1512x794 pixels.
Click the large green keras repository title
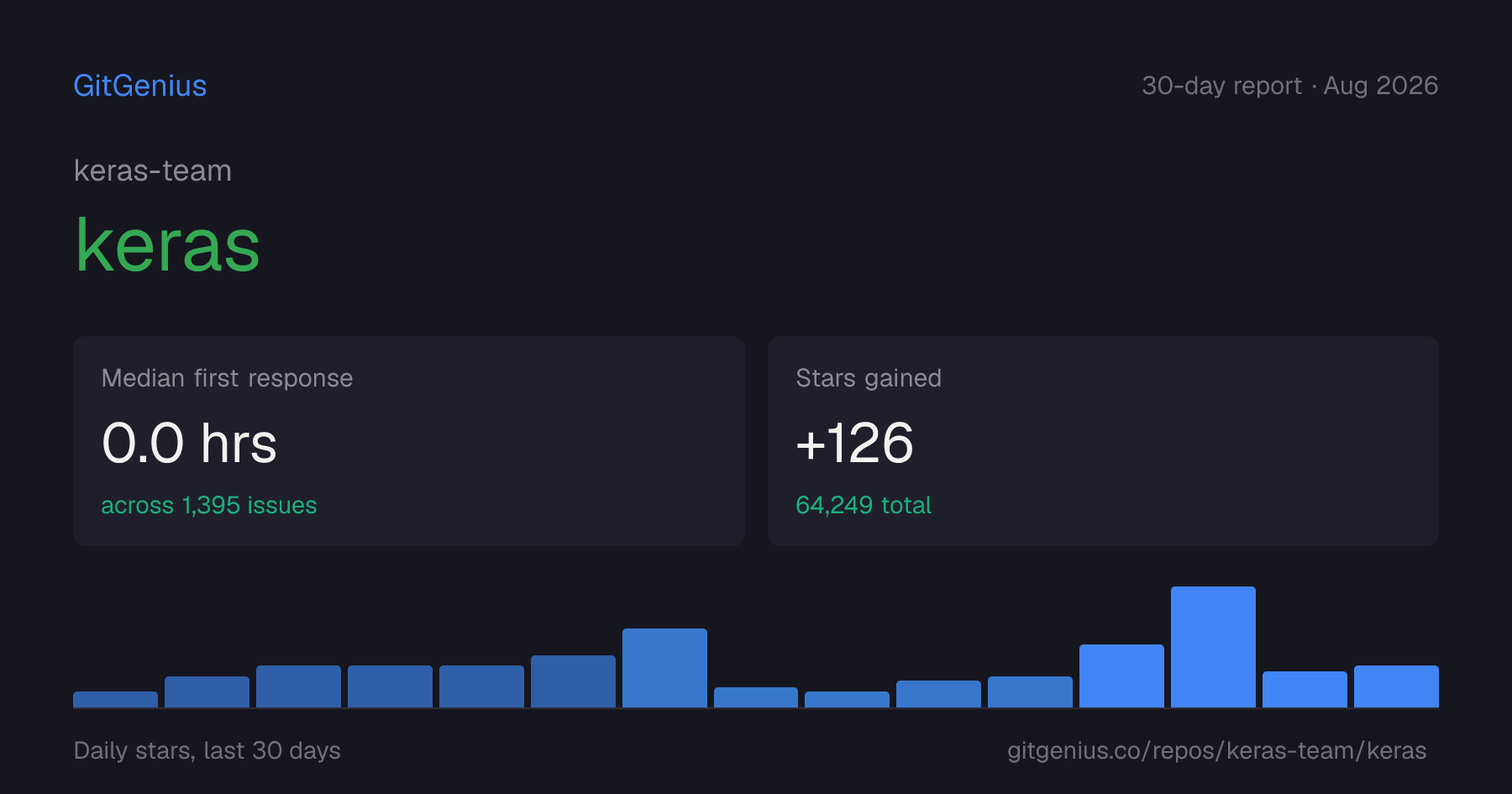(167, 245)
